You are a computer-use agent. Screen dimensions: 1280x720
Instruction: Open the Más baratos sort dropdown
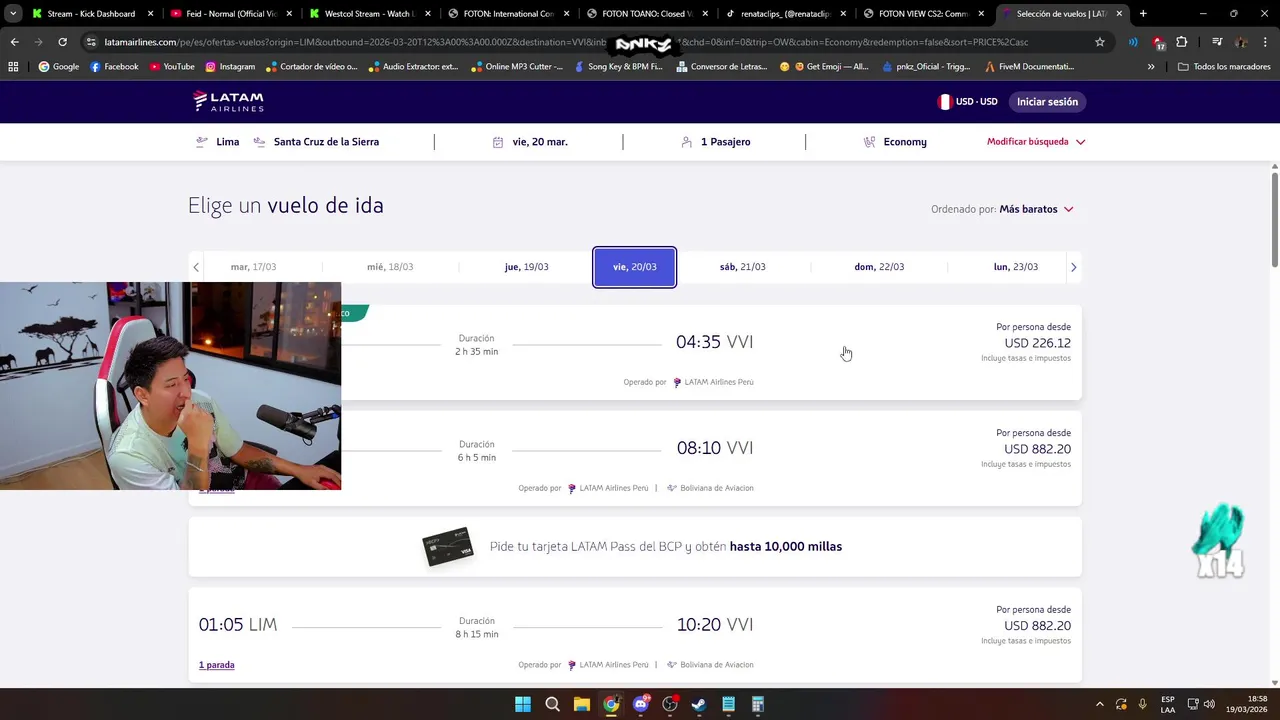click(1036, 209)
